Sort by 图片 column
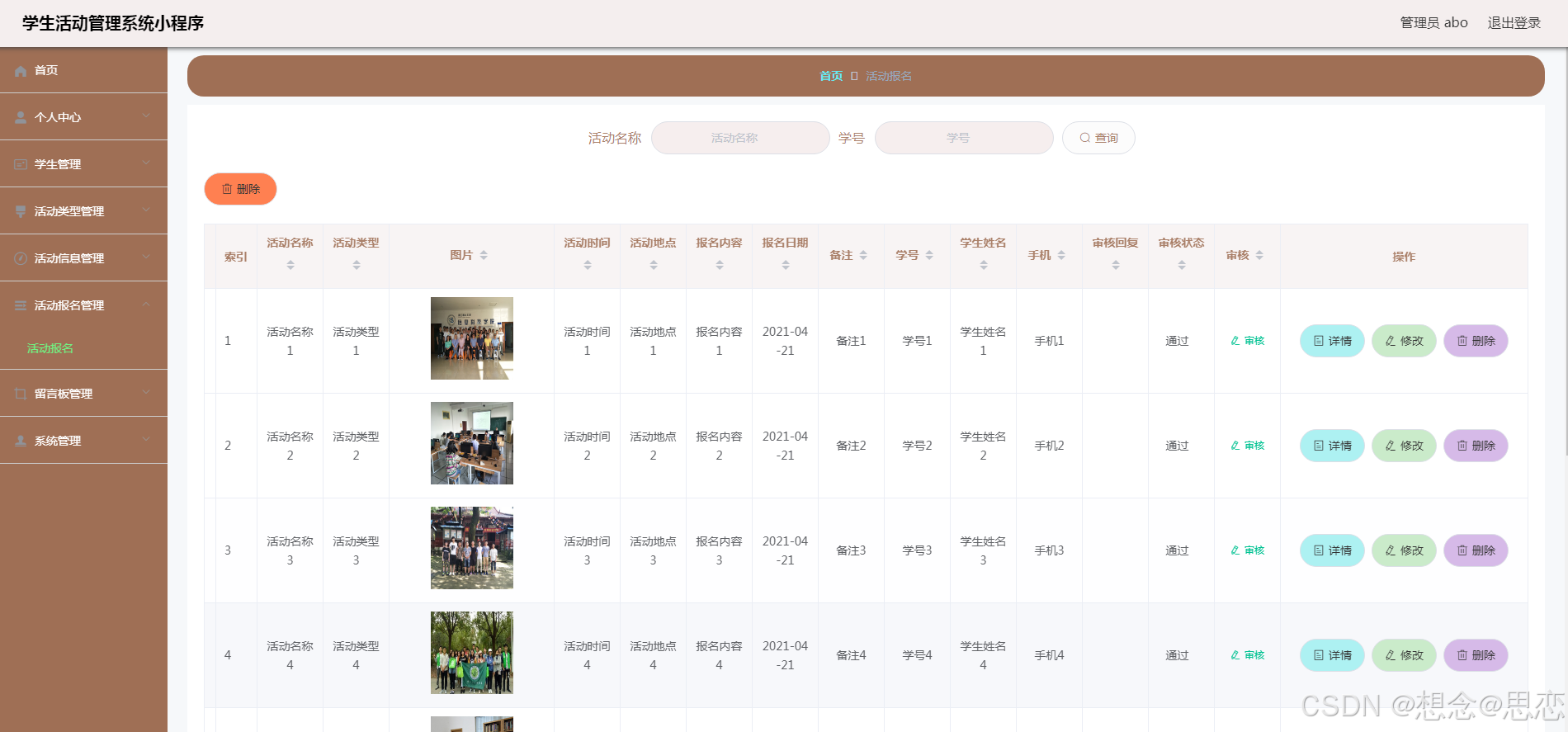 [x=484, y=255]
